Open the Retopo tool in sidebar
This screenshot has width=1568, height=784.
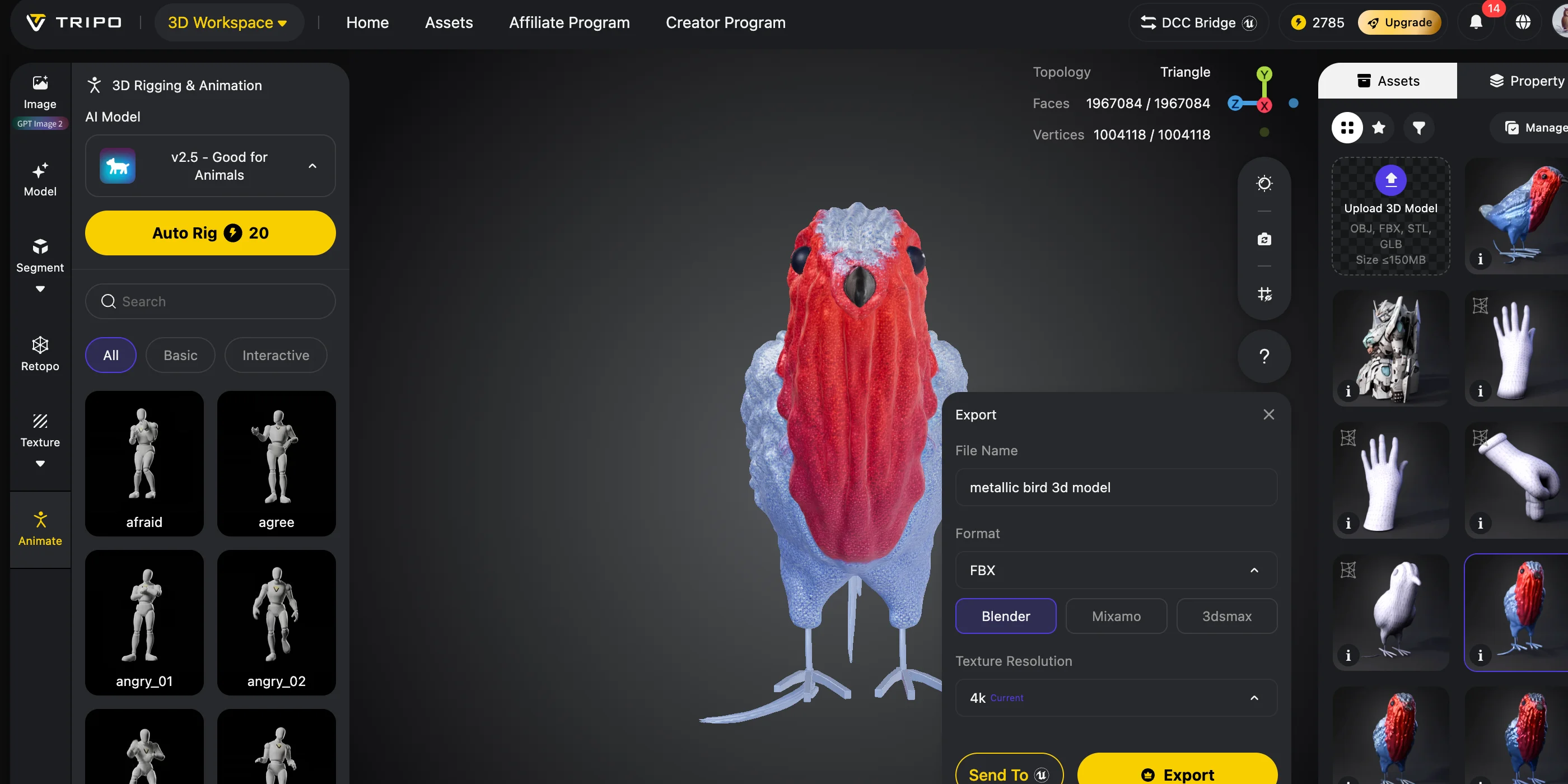40,354
